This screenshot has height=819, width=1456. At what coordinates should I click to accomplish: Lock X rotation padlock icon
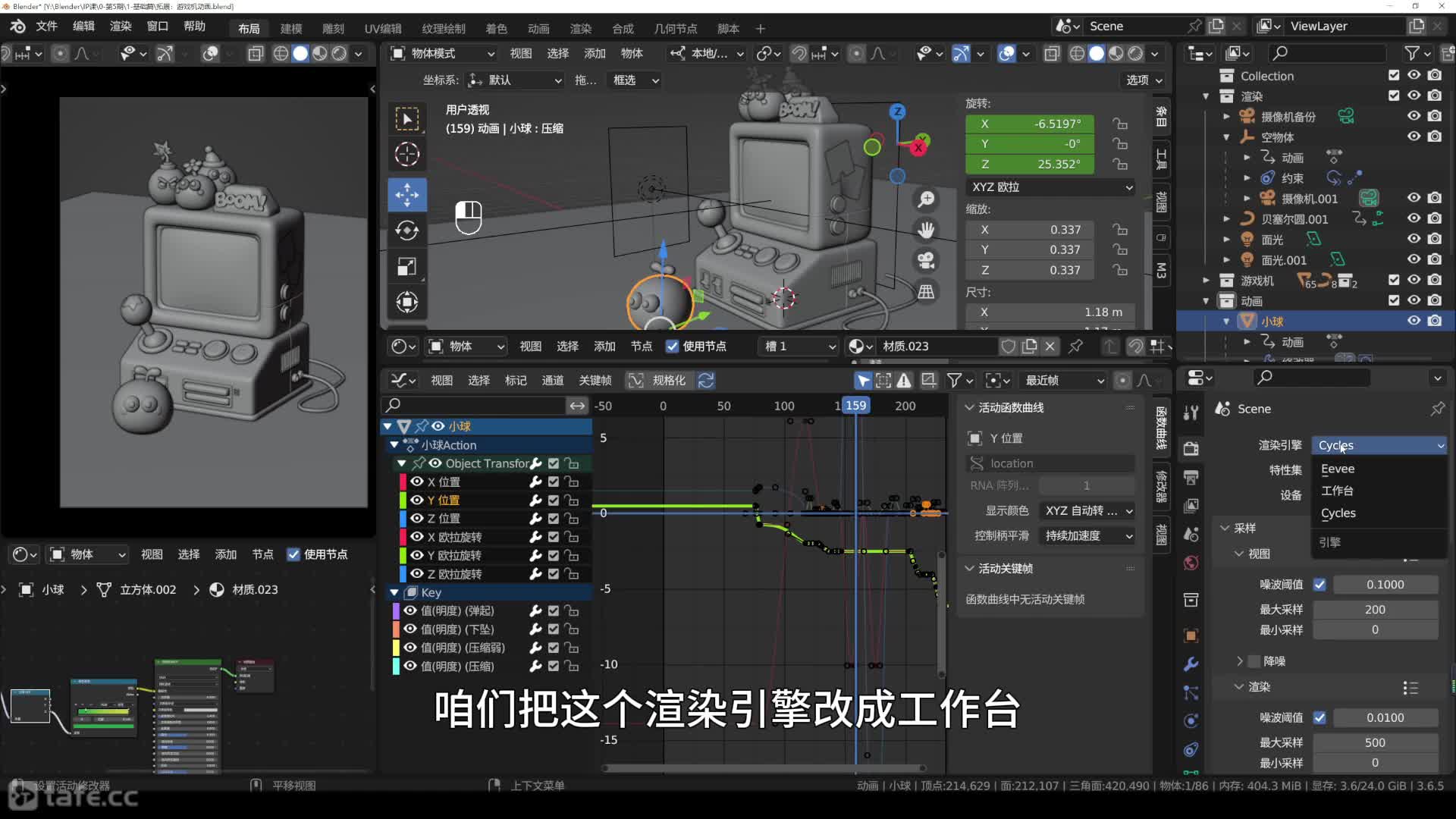(x=1120, y=124)
